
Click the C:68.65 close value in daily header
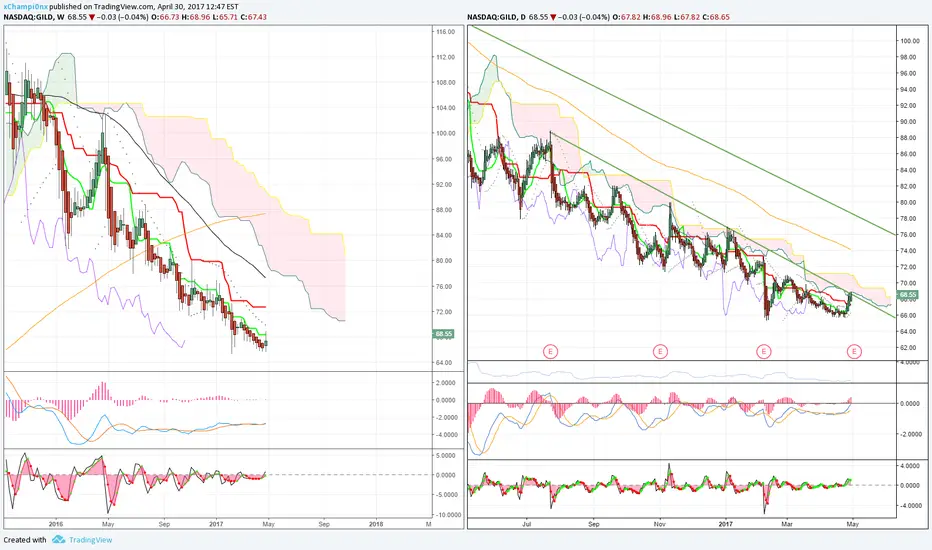[716, 17]
